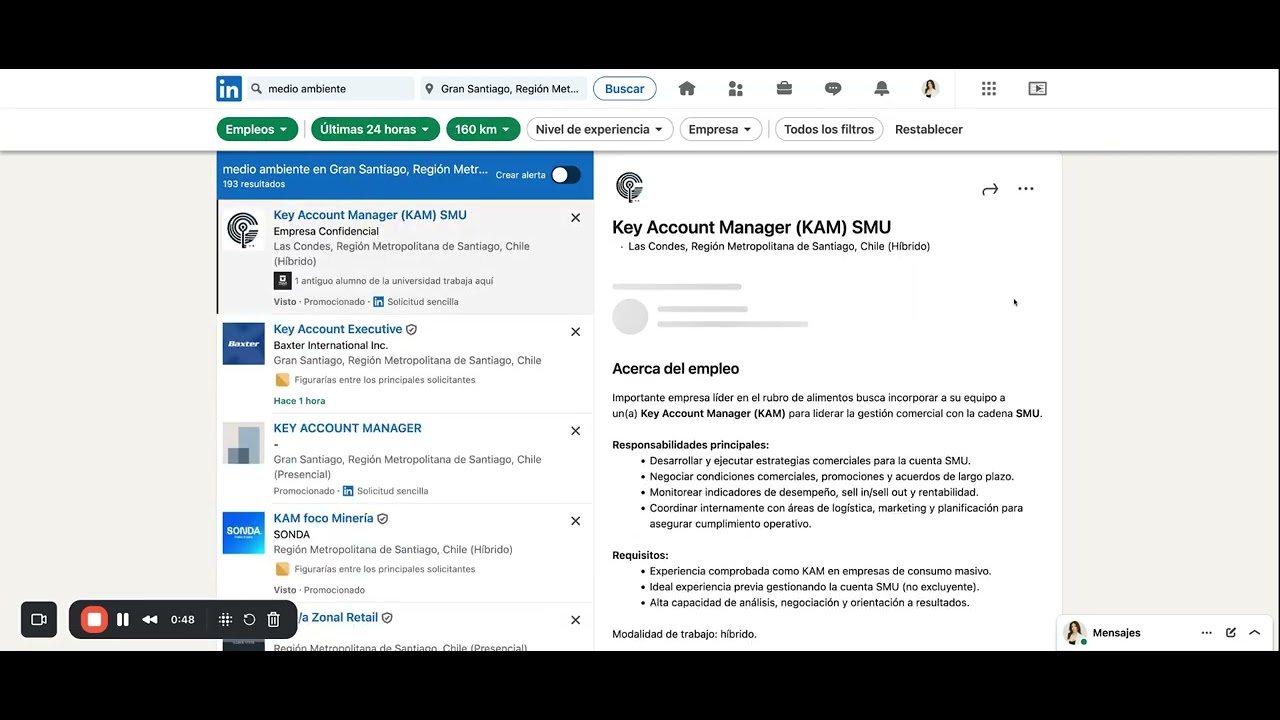Pause the screen recording
This screenshot has height=720, width=1280.
click(x=123, y=620)
